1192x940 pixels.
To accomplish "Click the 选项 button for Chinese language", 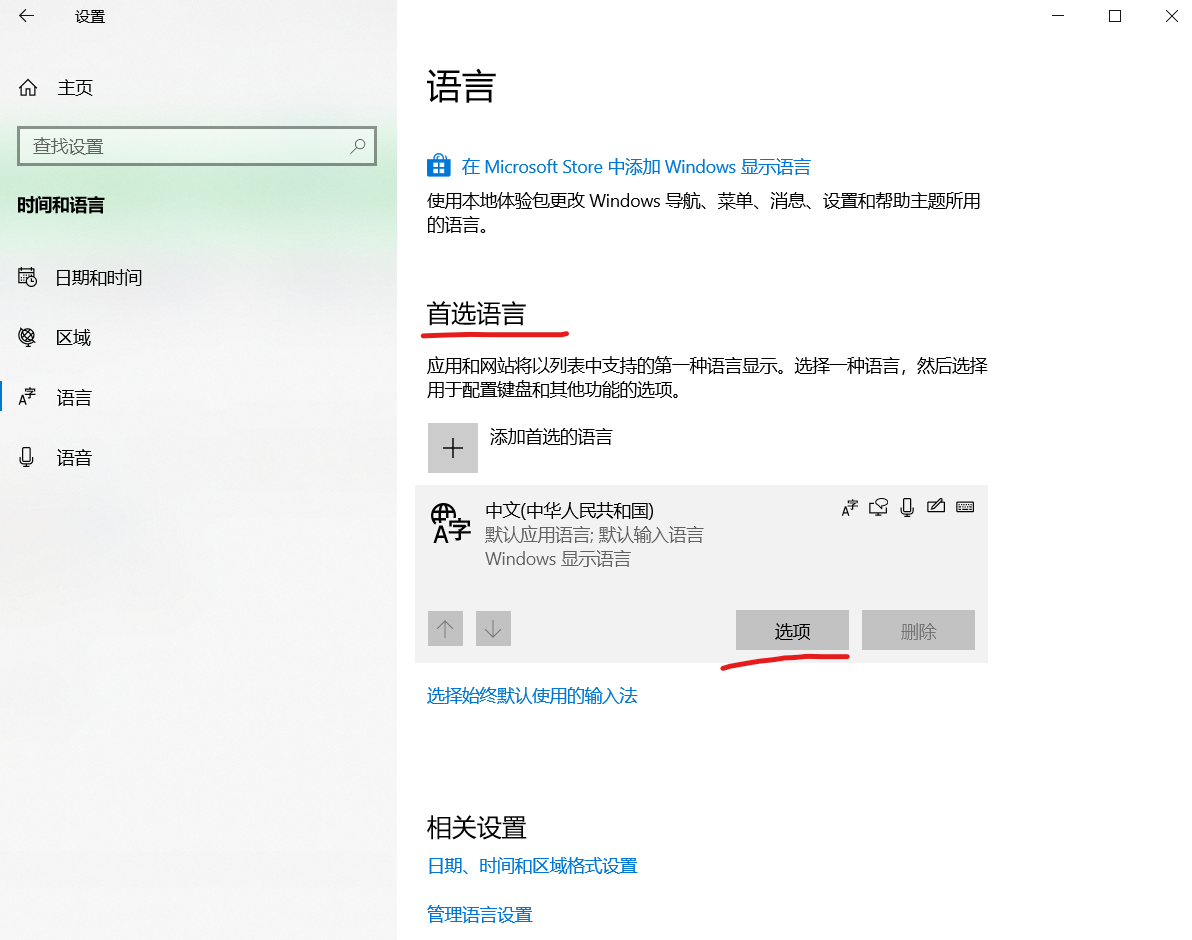I will pyautogui.click(x=791, y=630).
